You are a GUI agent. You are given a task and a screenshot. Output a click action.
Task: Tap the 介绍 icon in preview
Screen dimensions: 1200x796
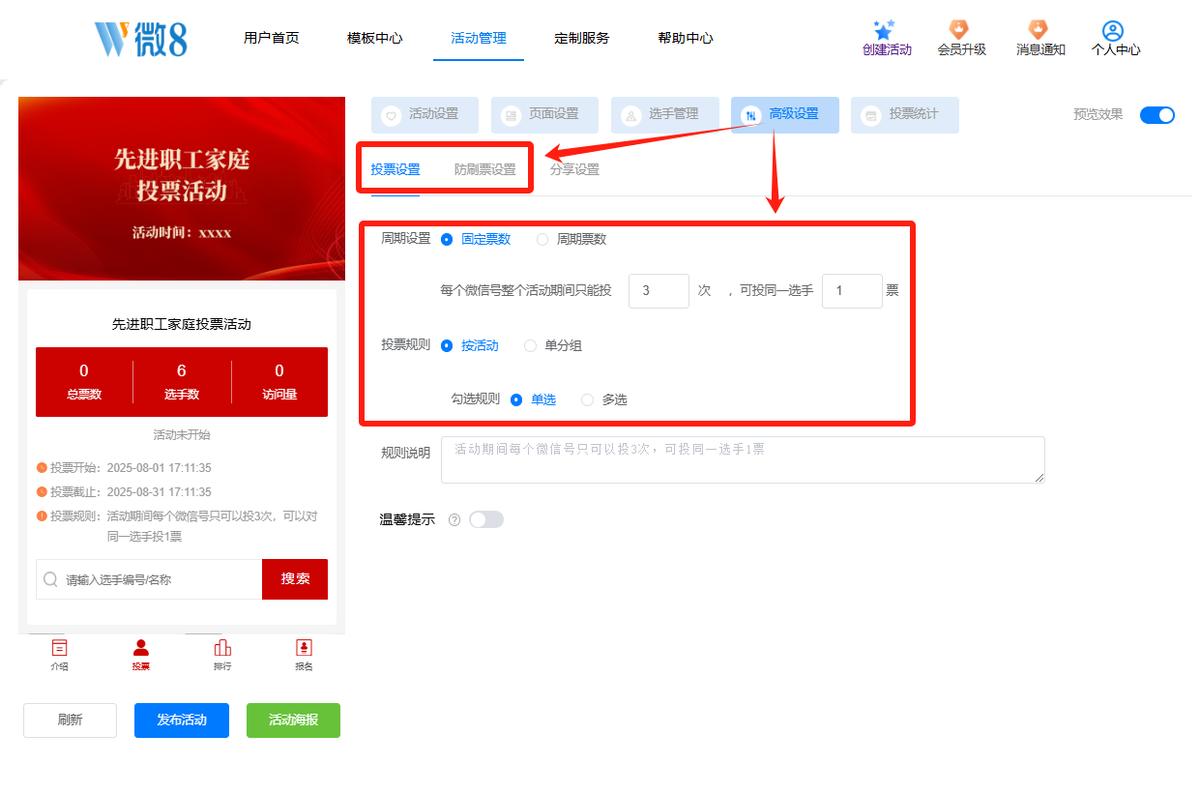[60, 647]
